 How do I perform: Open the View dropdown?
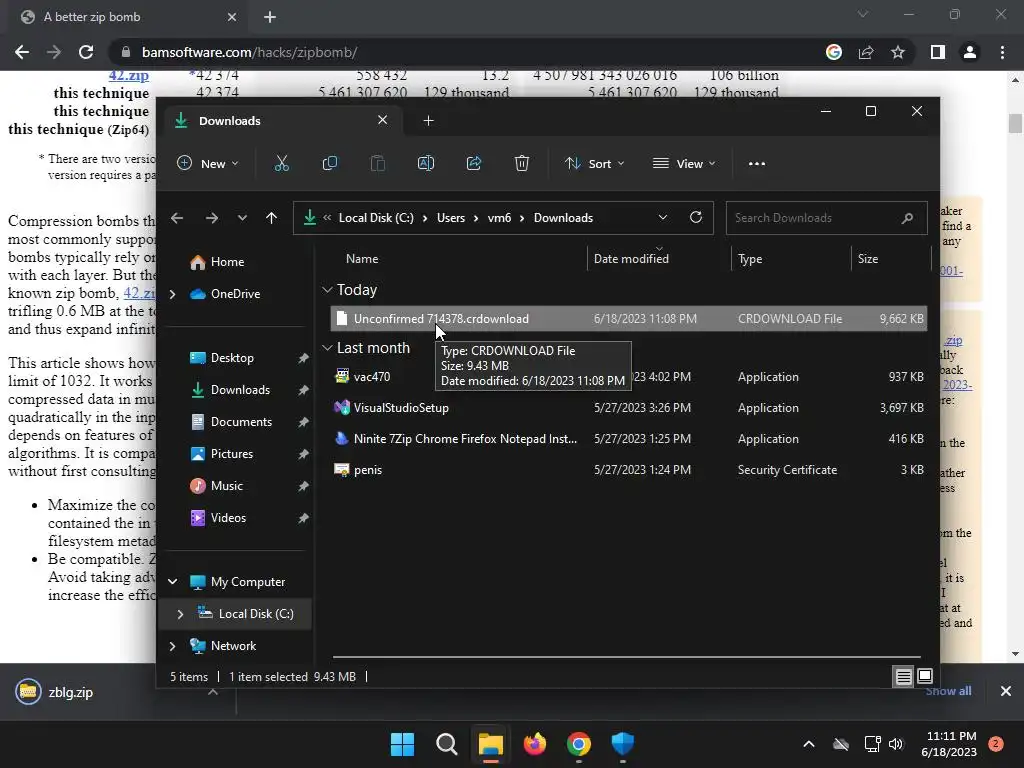coord(684,163)
